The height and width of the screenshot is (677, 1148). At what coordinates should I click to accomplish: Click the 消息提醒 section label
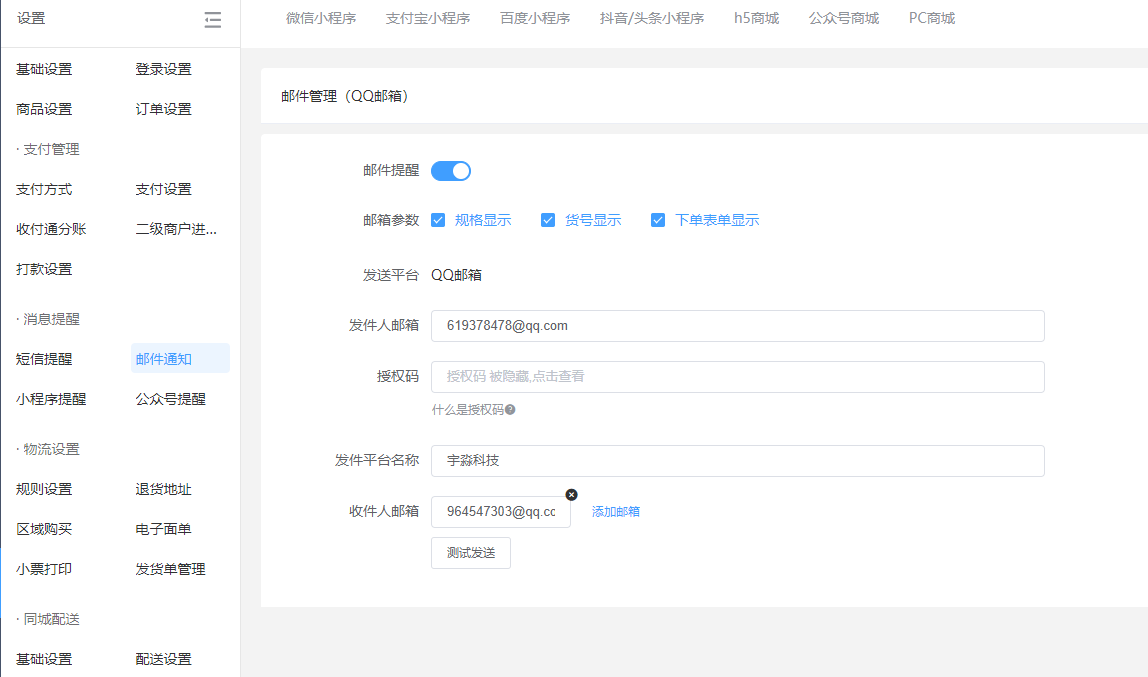coord(51,319)
